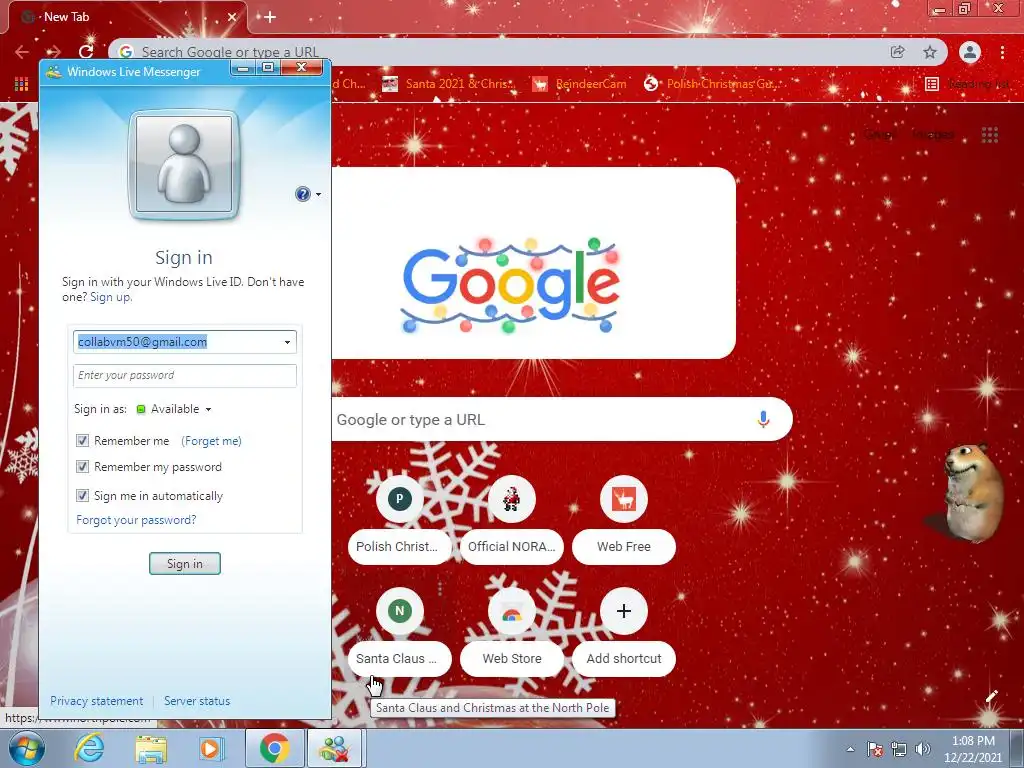
Task: Reload the page in Chrome
Action: pyautogui.click(x=86, y=52)
